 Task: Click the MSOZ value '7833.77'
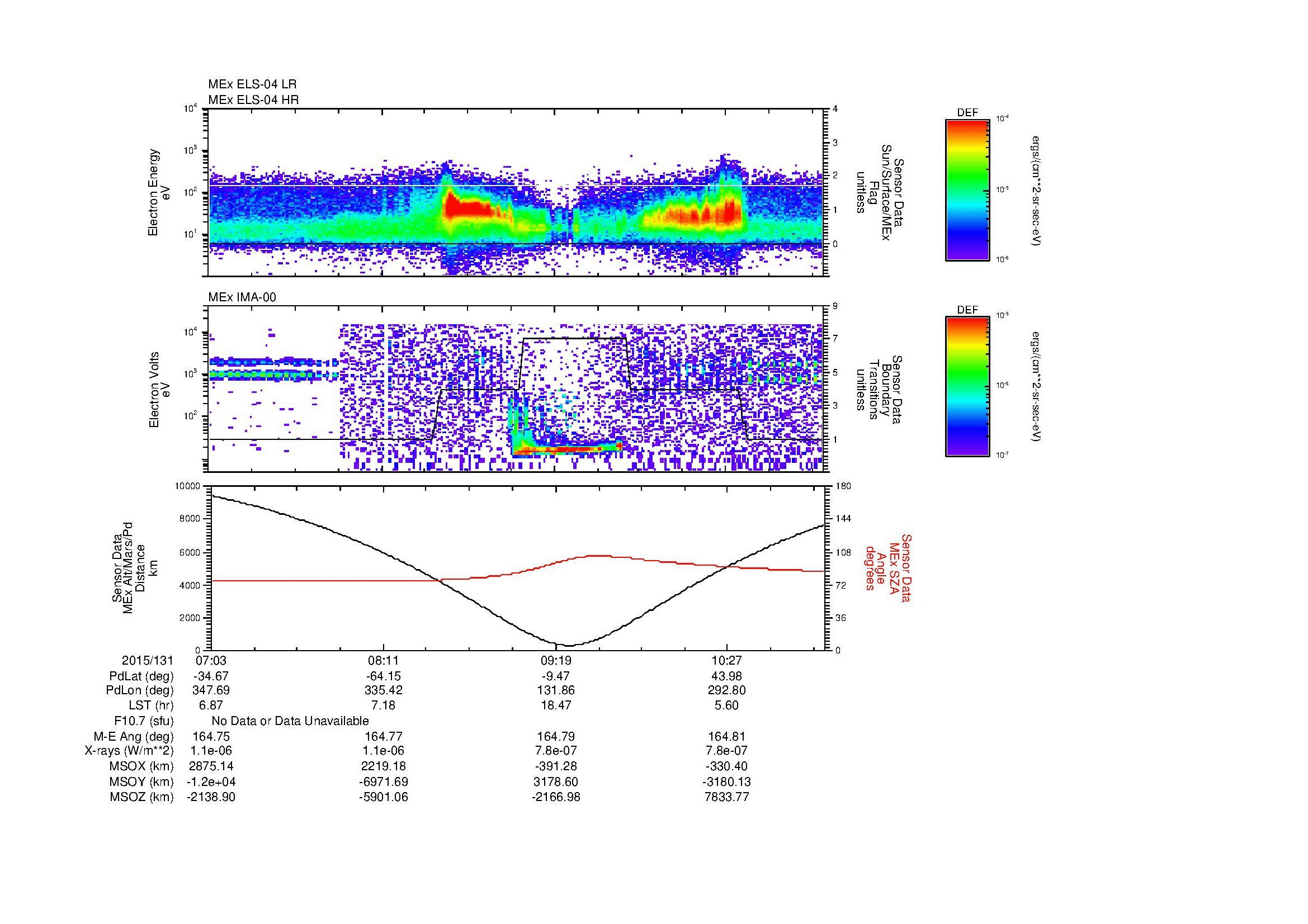pos(727,797)
